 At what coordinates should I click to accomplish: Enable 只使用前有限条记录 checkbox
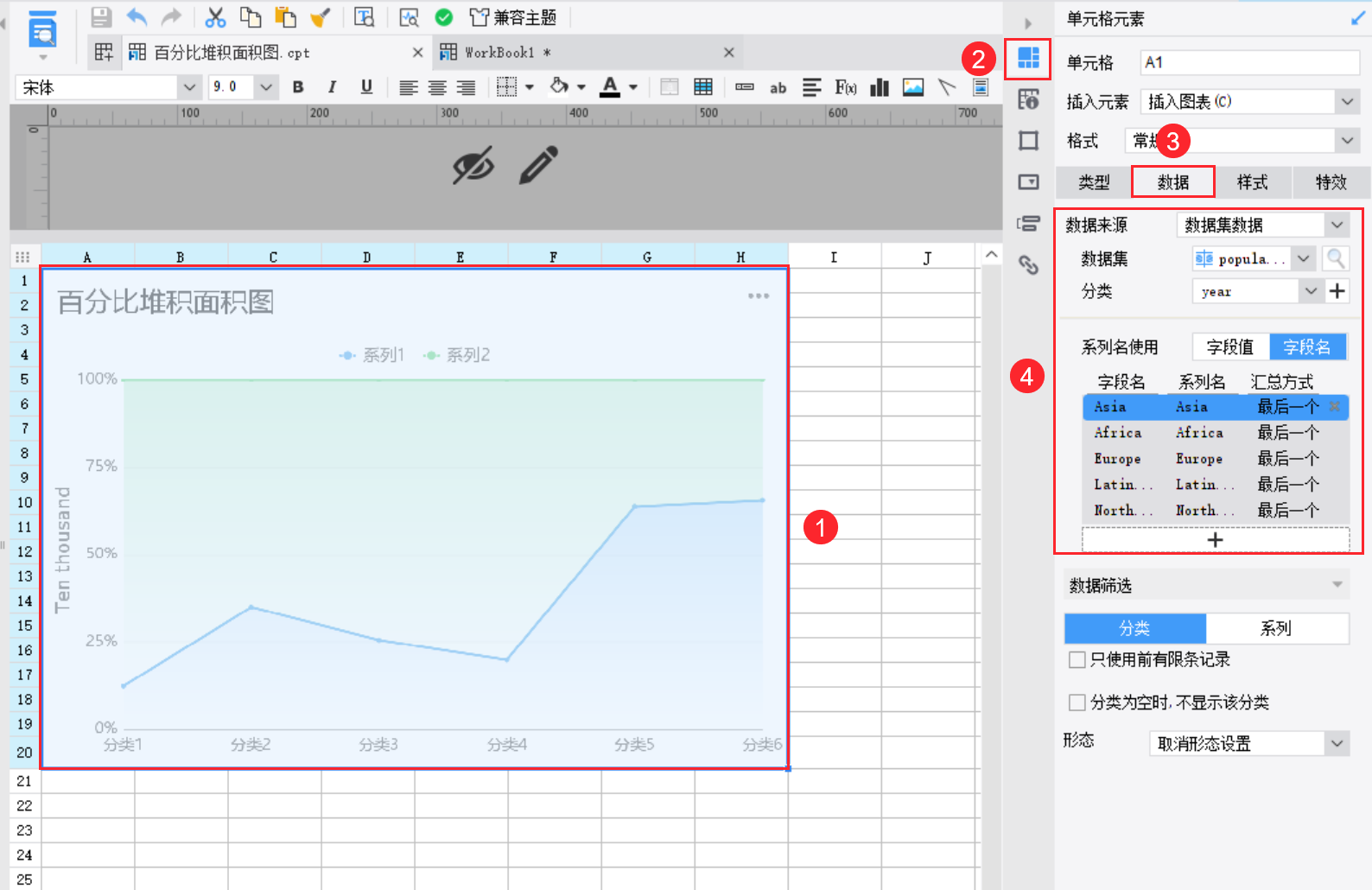(x=1077, y=660)
